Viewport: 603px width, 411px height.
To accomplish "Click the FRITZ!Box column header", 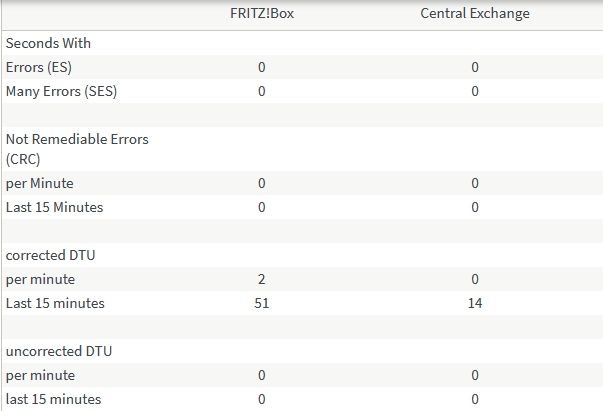I will (261, 14).
